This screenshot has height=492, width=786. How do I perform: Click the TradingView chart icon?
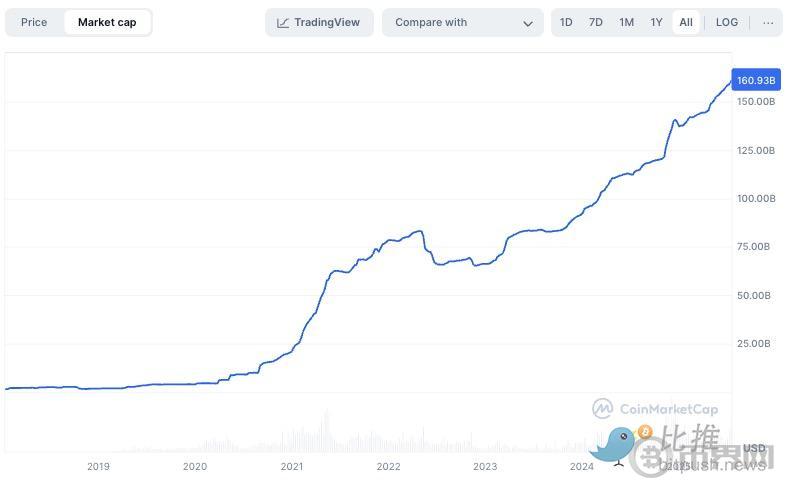click(283, 22)
